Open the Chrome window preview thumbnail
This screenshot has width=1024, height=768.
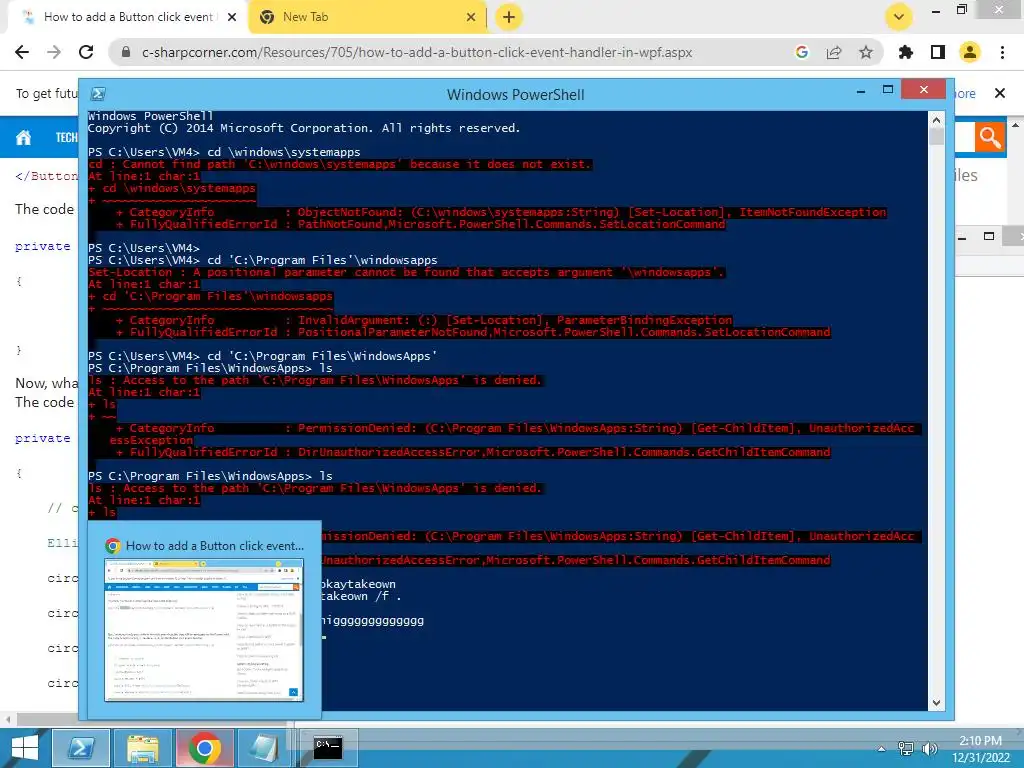204,630
